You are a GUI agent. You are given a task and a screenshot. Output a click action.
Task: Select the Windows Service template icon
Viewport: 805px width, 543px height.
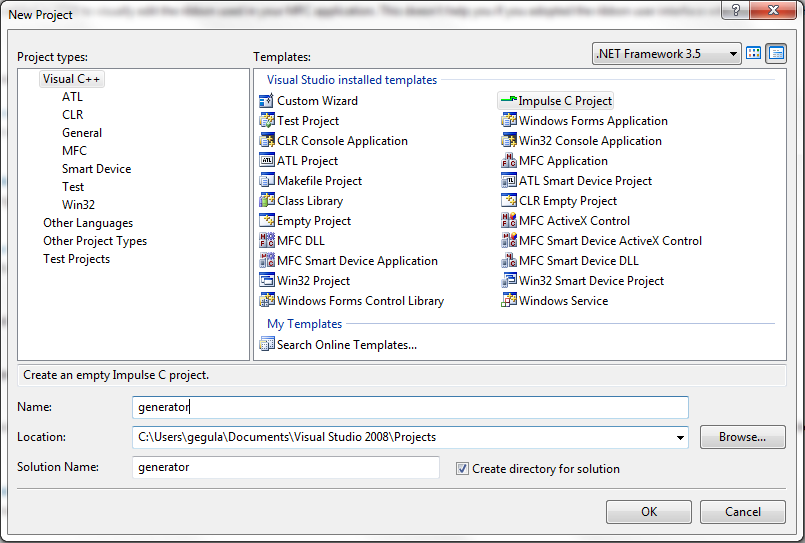[508, 301]
